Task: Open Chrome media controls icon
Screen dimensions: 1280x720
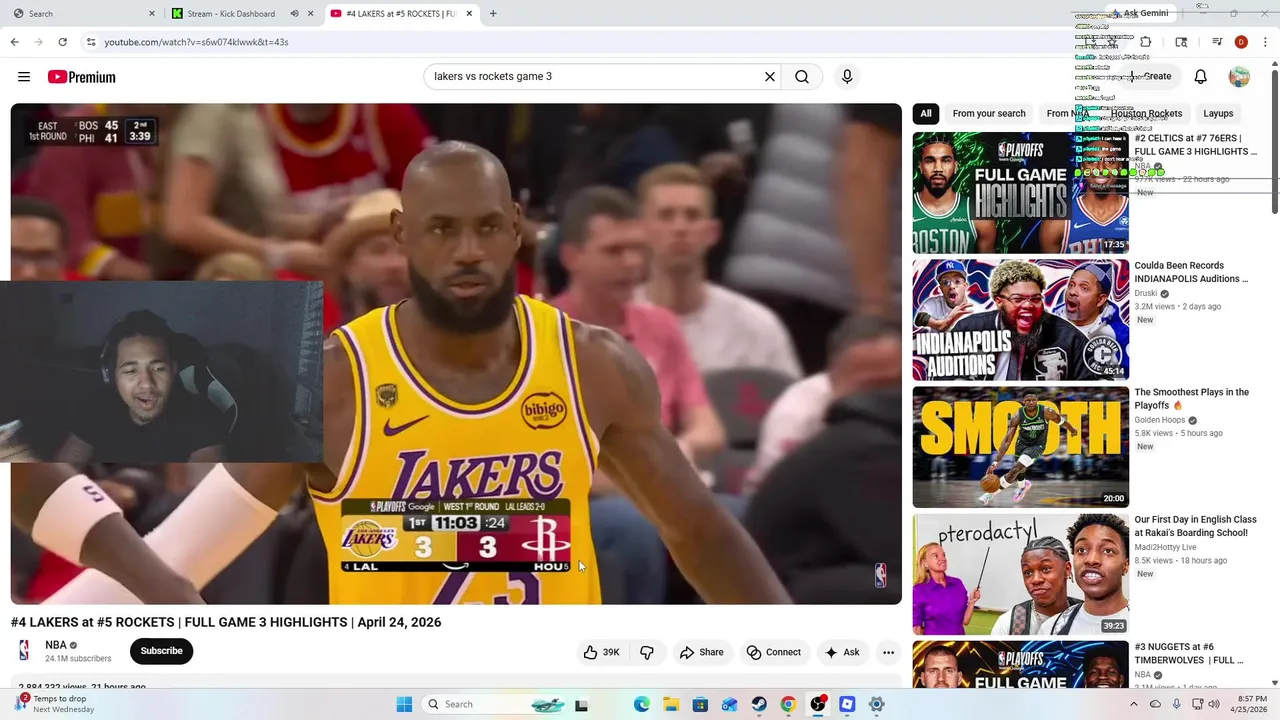Action: pyautogui.click(x=1217, y=42)
